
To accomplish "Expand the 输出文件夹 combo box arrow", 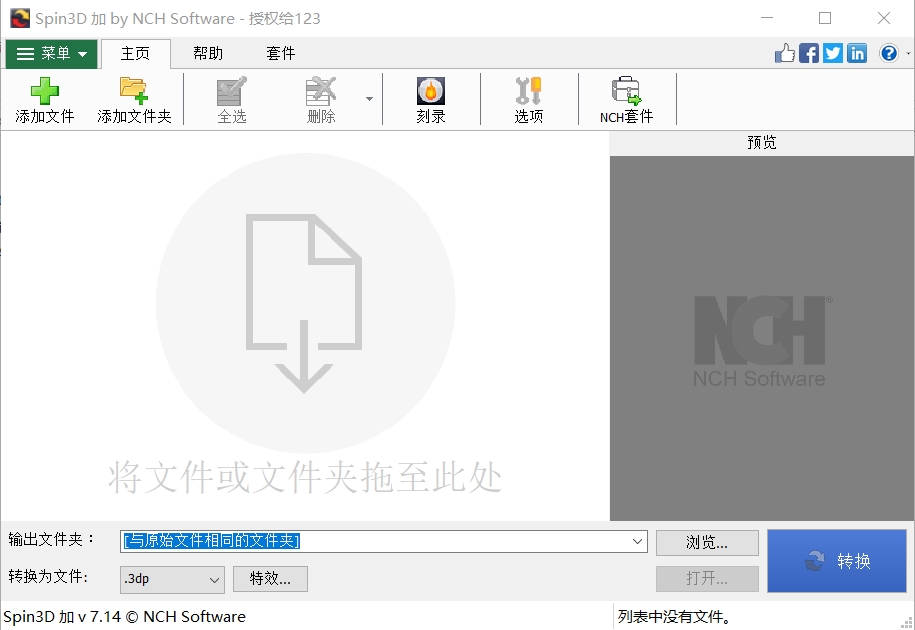I will 637,541.
